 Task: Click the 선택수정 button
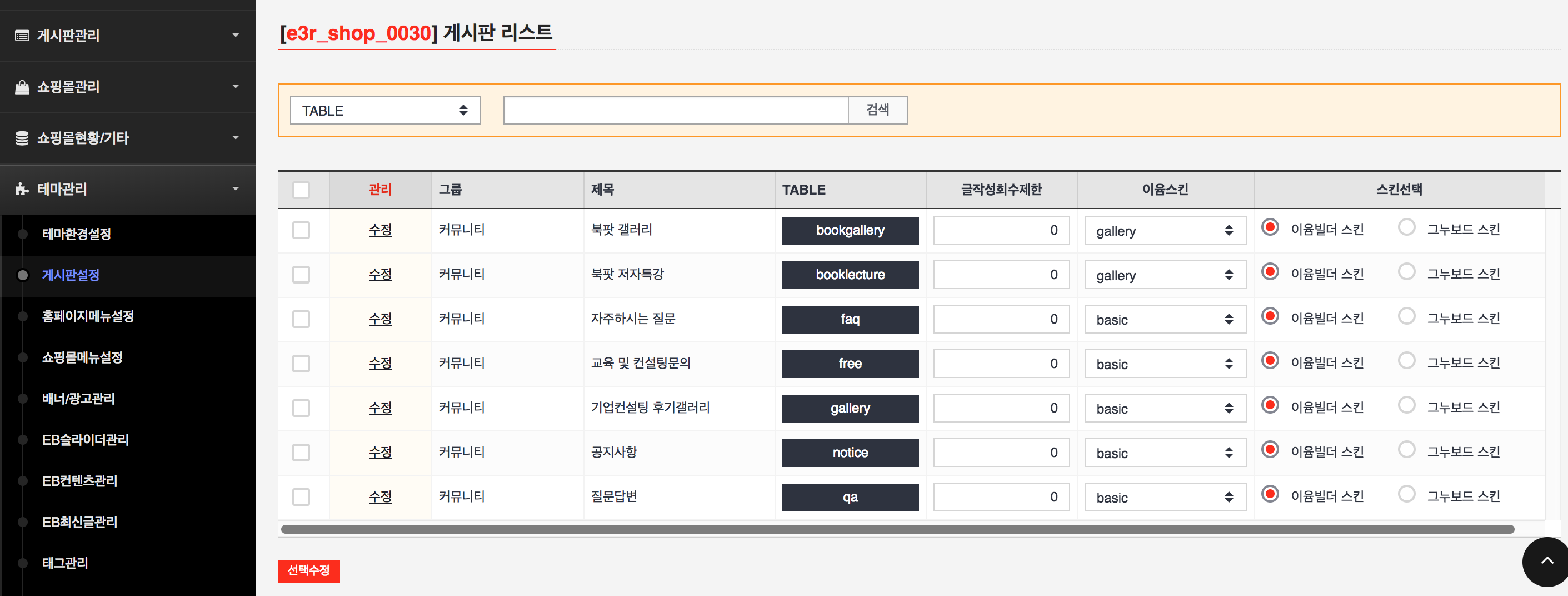click(x=308, y=571)
